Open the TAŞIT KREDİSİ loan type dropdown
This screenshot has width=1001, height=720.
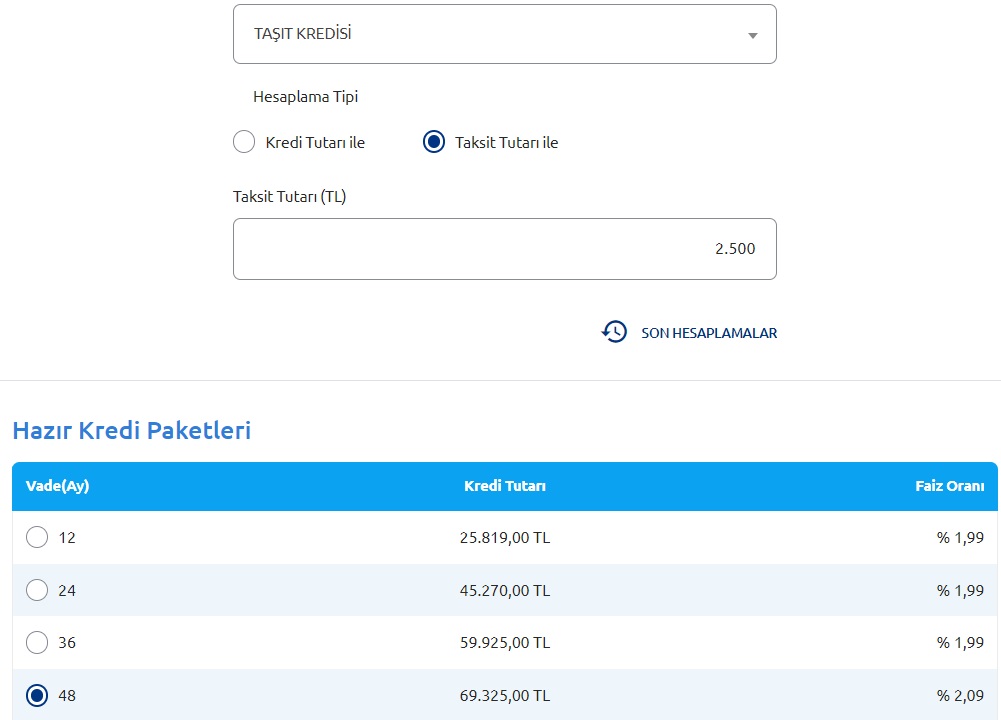[504, 34]
